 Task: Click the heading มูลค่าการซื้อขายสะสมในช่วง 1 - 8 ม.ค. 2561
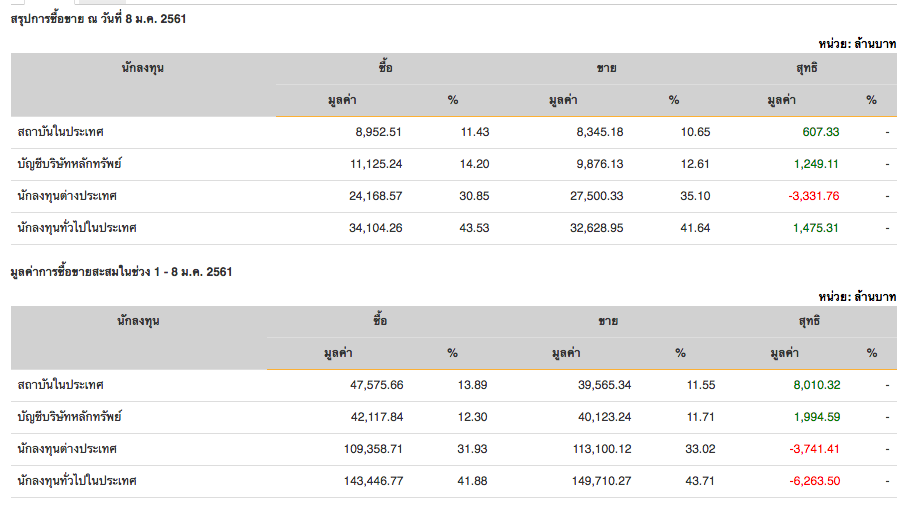click(x=121, y=272)
